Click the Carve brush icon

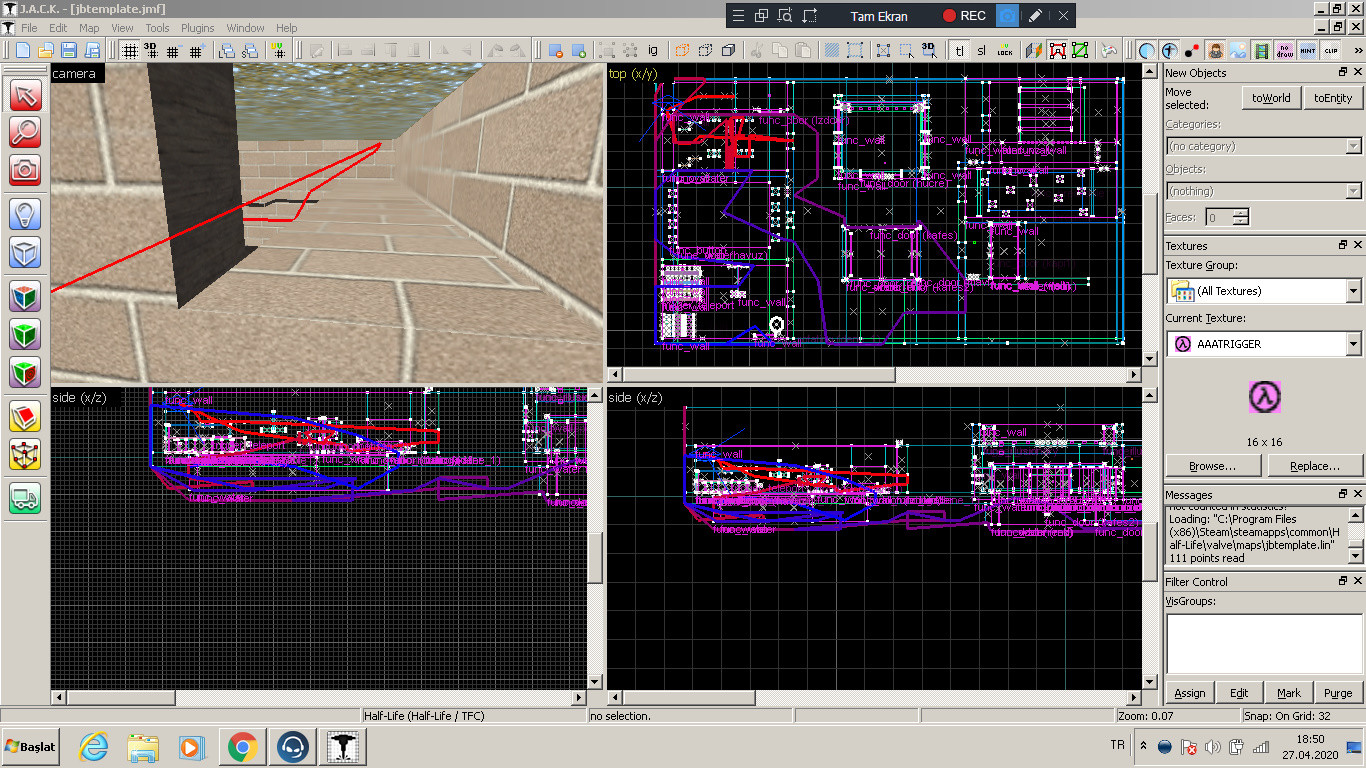point(555,50)
